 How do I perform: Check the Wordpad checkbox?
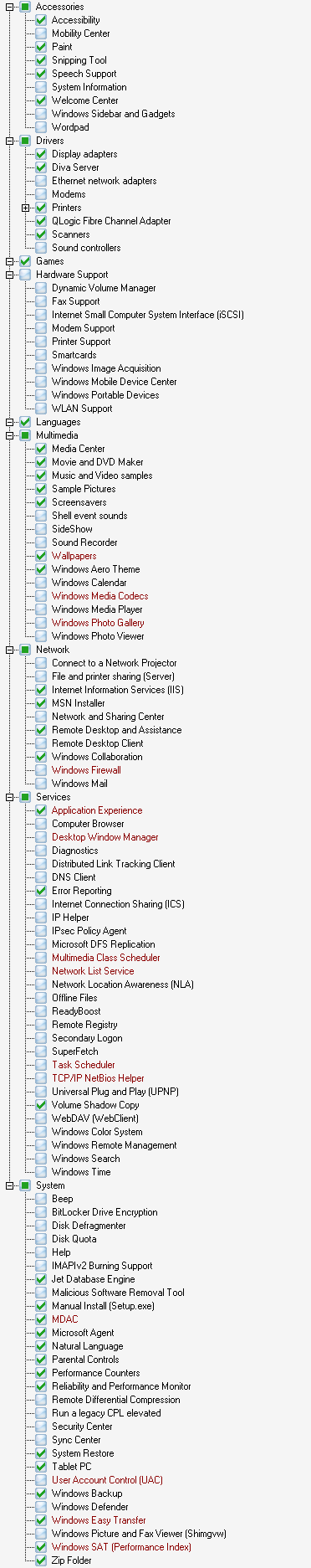41,127
